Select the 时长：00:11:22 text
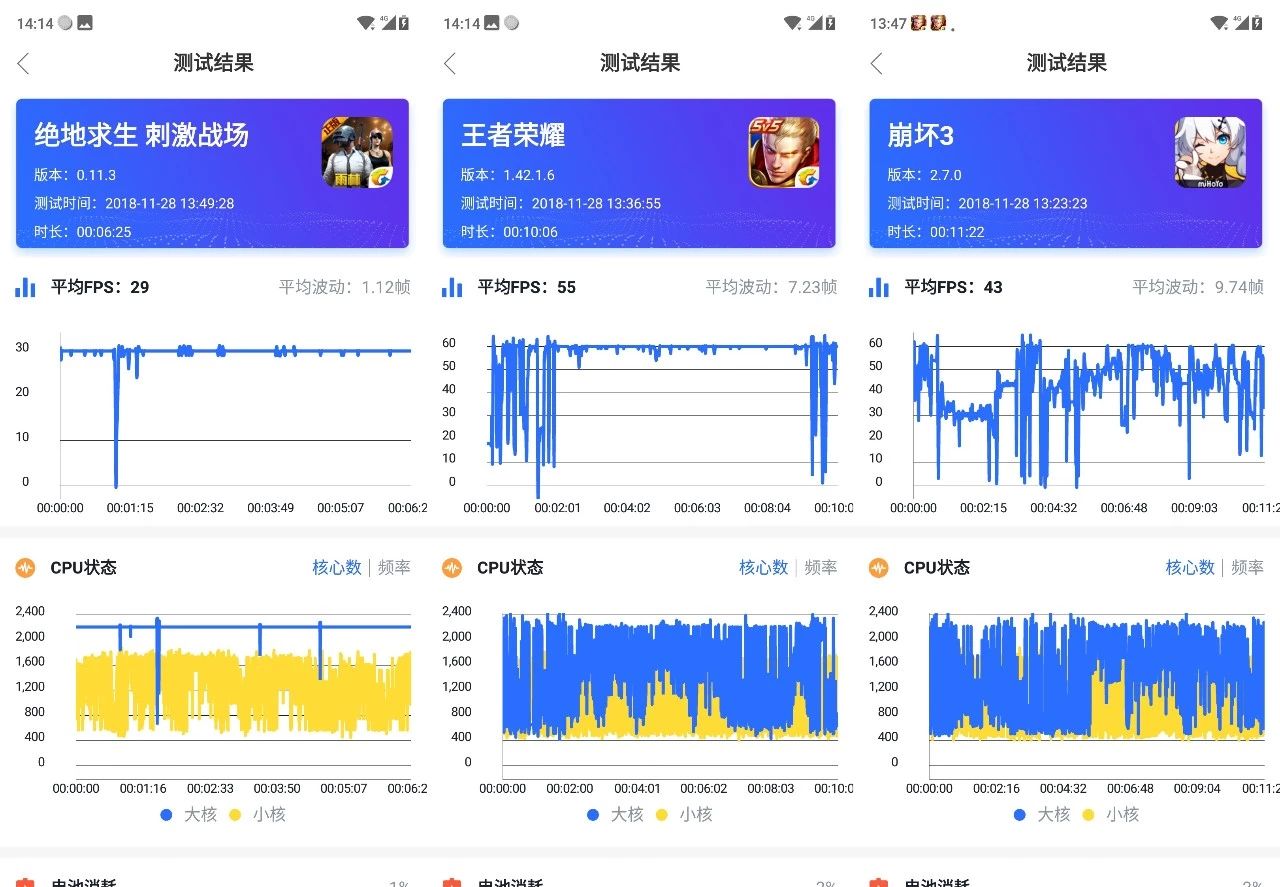The height and width of the screenshot is (887, 1280). click(x=936, y=232)
